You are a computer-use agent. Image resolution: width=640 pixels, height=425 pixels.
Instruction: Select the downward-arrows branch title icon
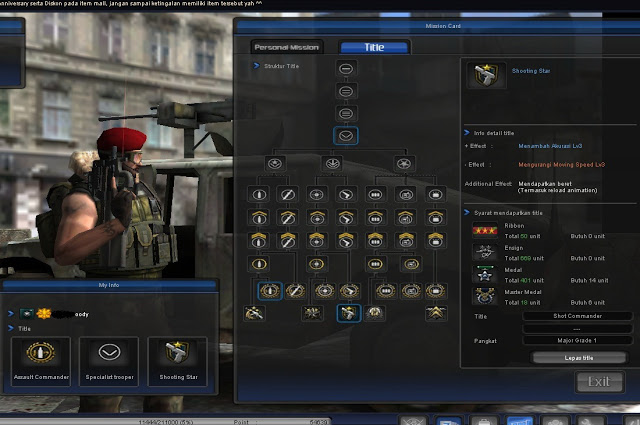click(333, 164)
